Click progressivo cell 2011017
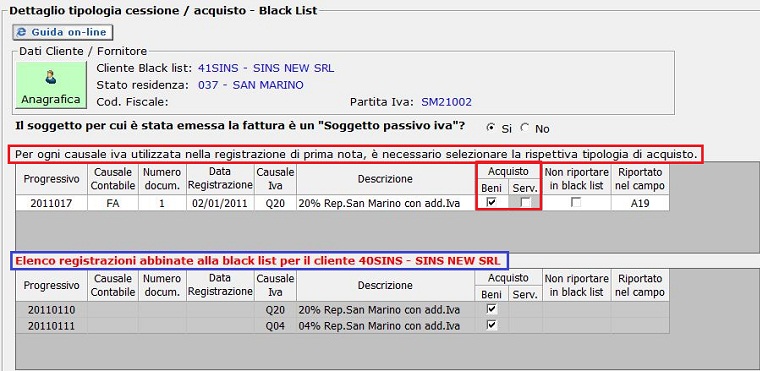760x371 pixels. (x=51, y=203)
